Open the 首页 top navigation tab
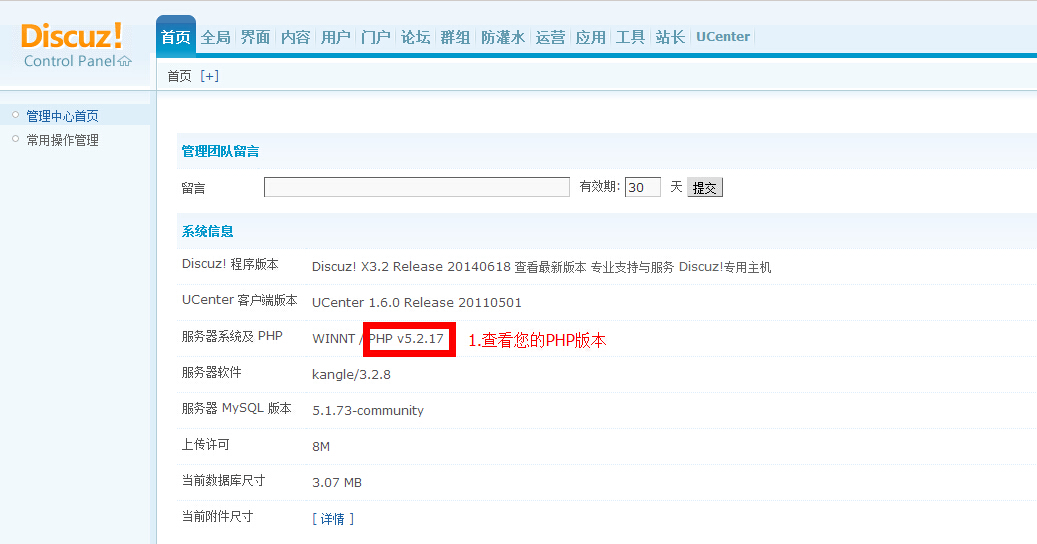Screen dimensions: 1037x544 click(176, 37)
